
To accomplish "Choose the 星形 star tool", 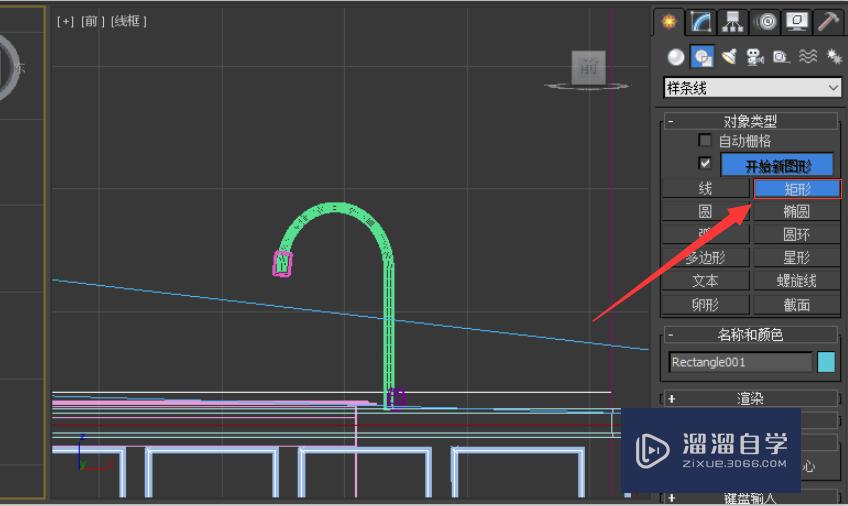I will 797,258.
